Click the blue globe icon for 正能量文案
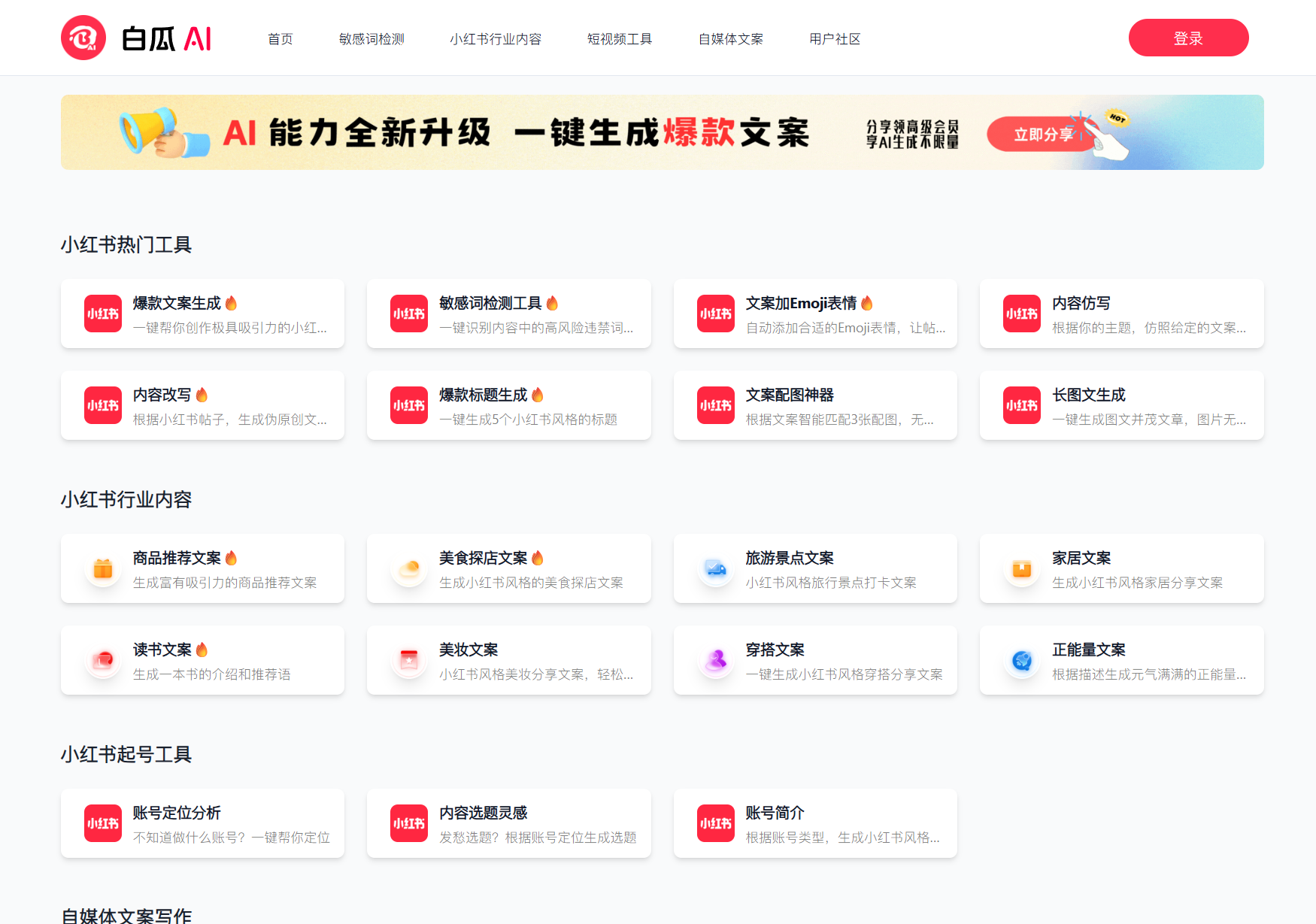This screenshot has height=924, width=1316. [x=1022, y=660]
